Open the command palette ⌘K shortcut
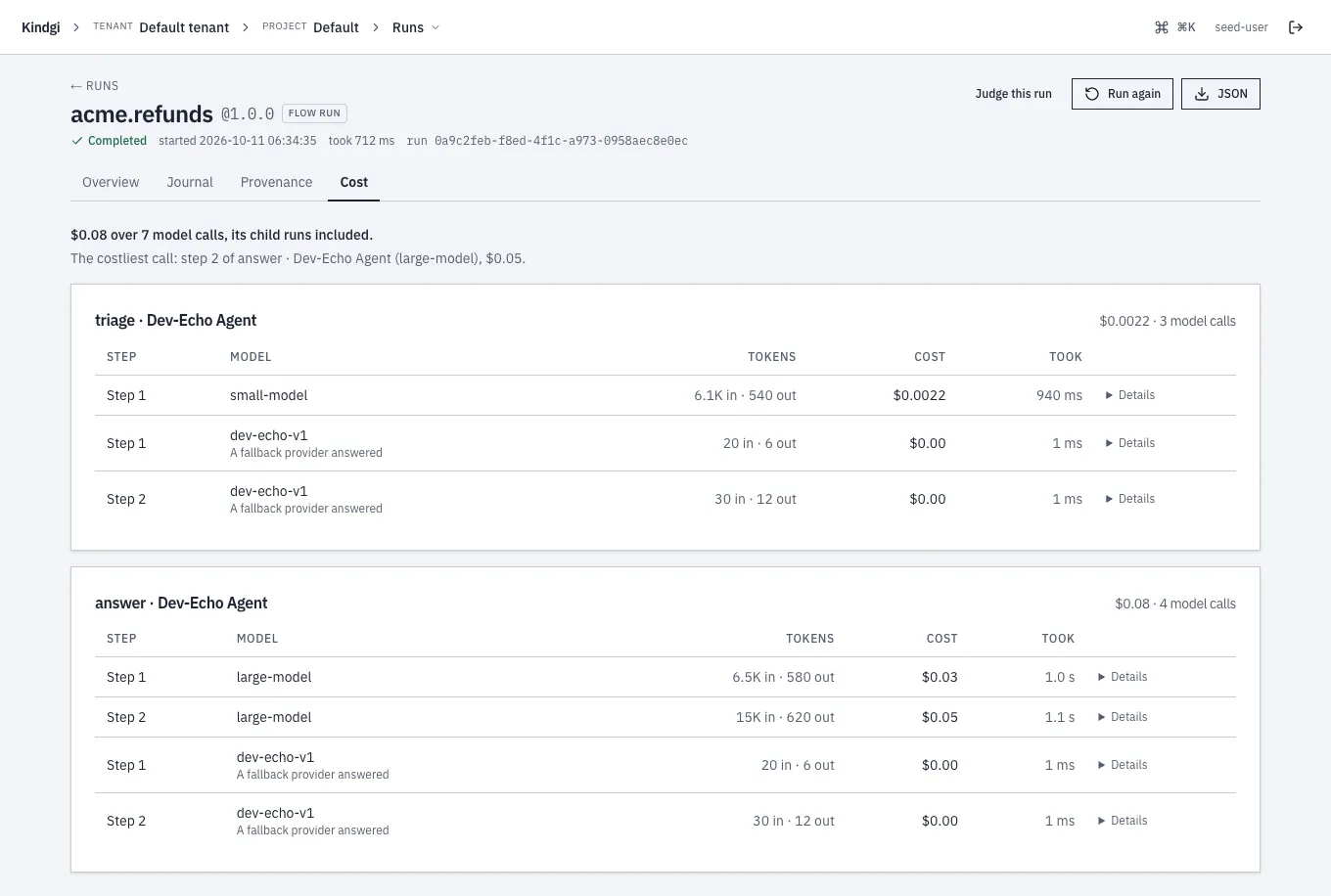 [1175, 27]
